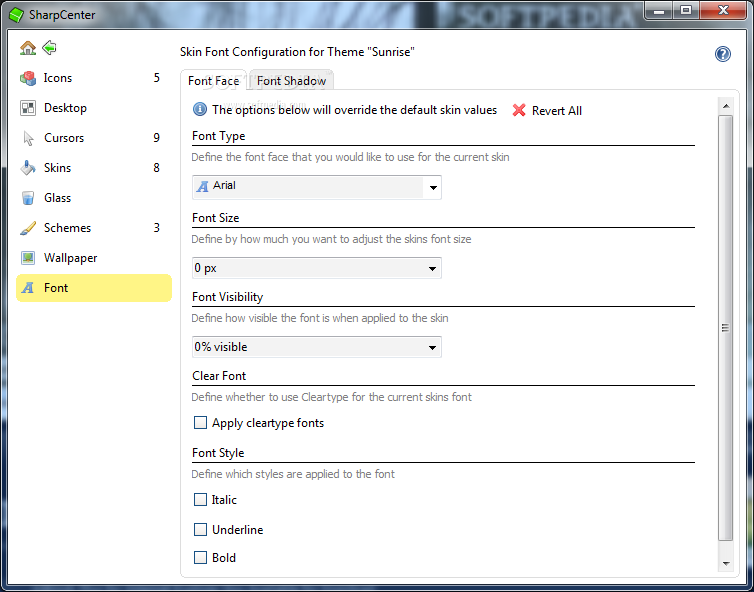Click the Cursors count 9

click(x=157, y=138)
